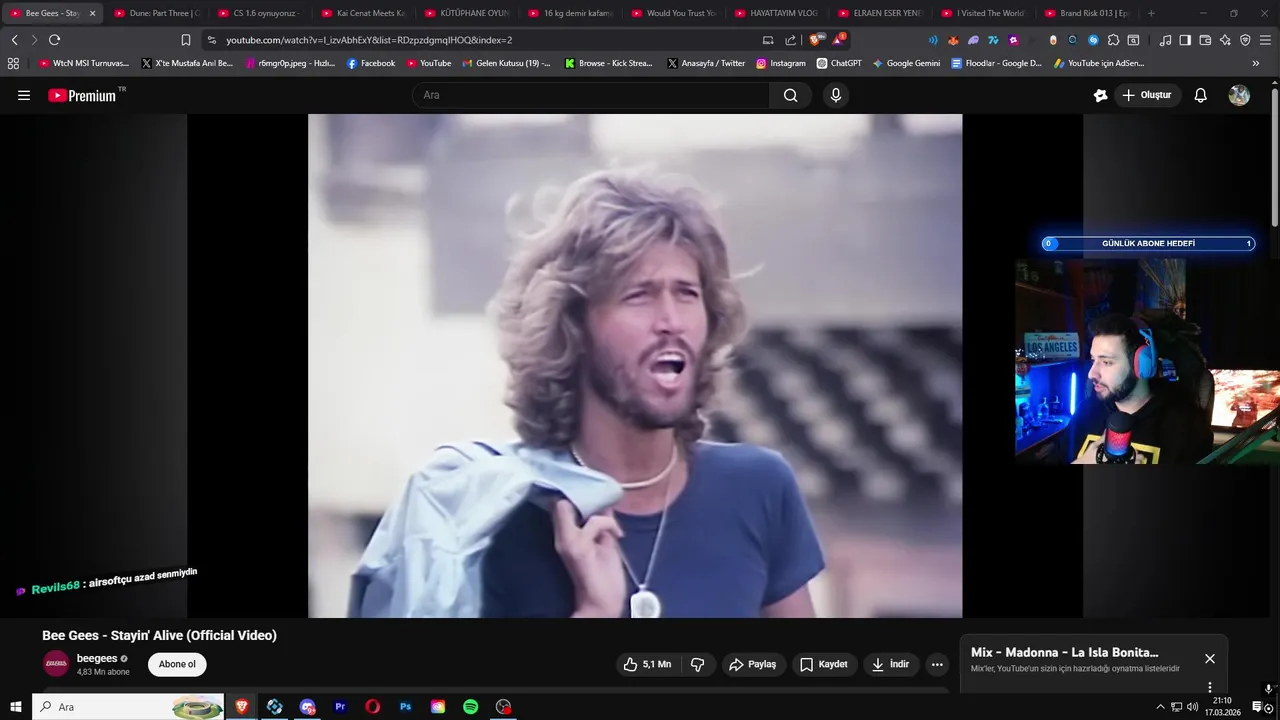Open the extensions puzzle icon

tap(1113, 40)
